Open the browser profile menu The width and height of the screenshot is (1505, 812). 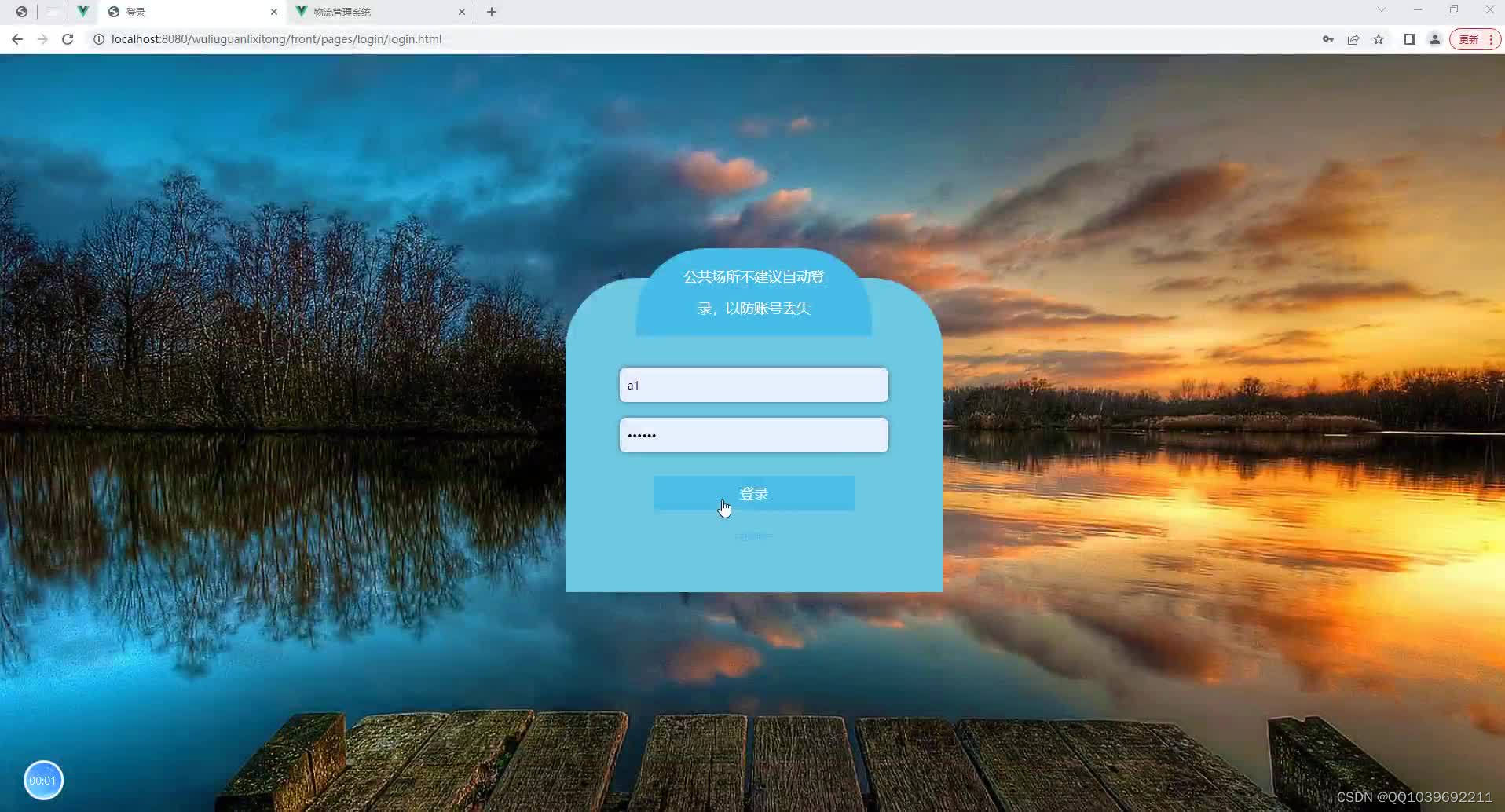[1434, 39]
